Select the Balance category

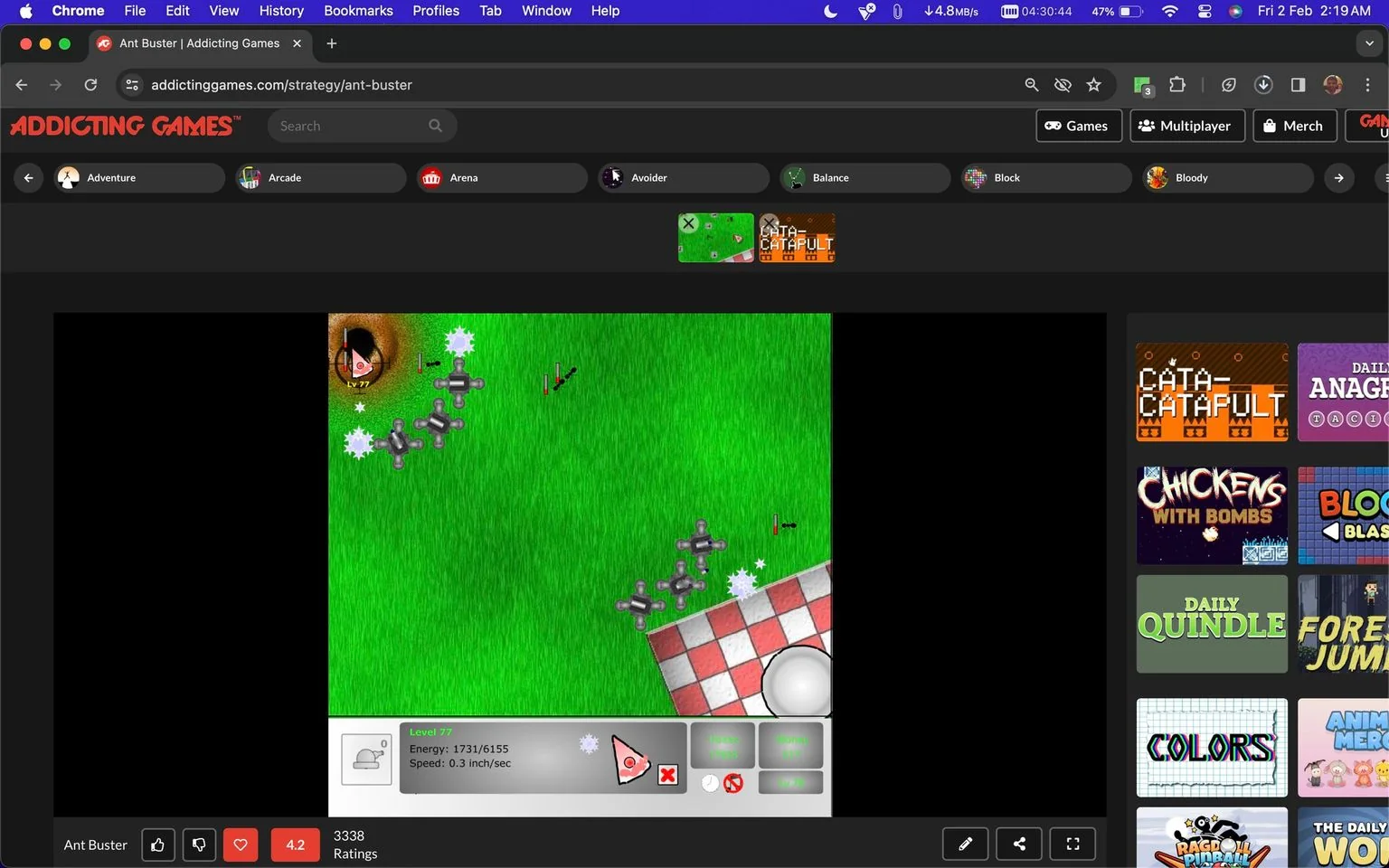[x=865, y=177]
